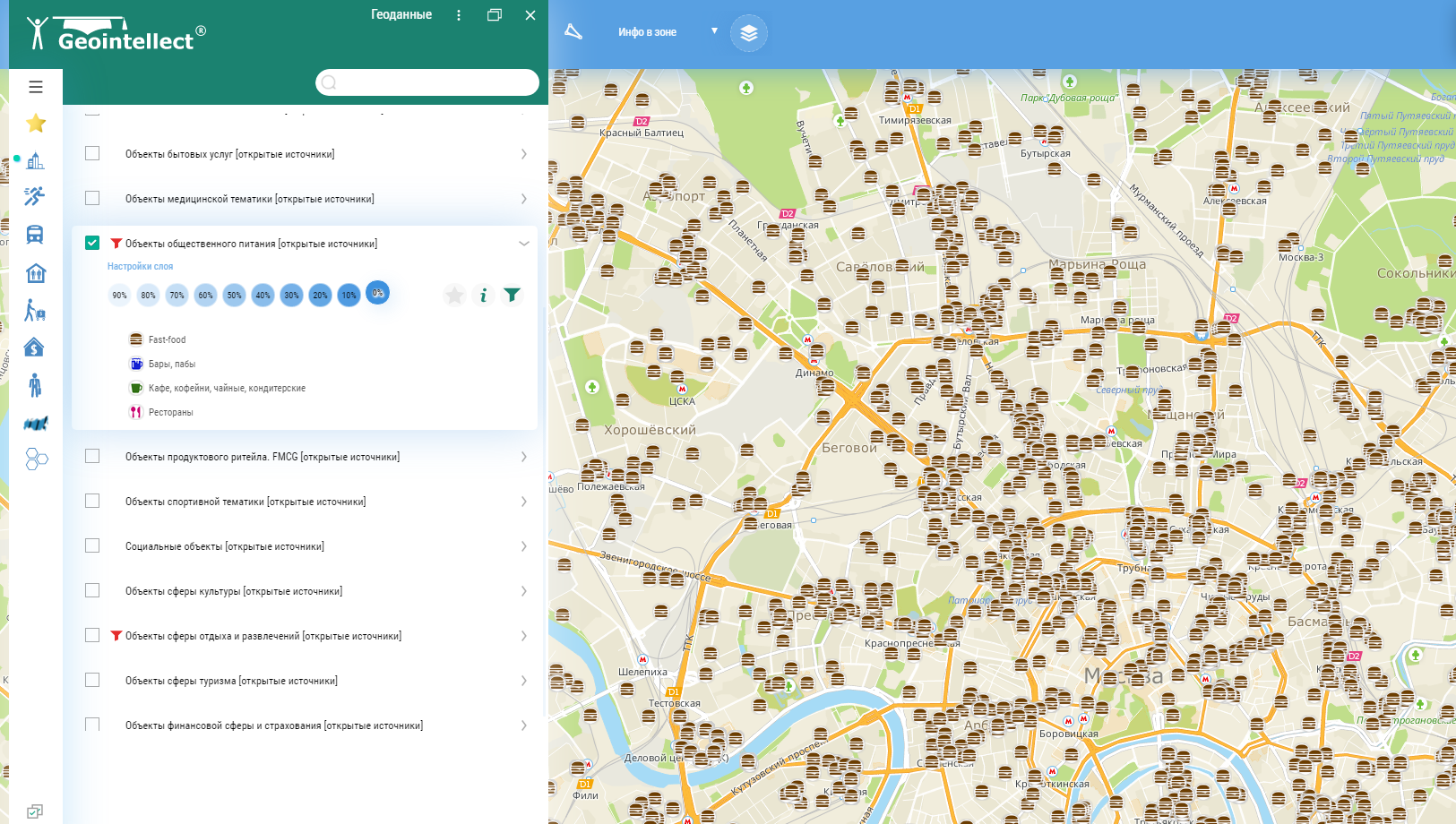Expand Социальные объекты row chevron

pos(524,546)
